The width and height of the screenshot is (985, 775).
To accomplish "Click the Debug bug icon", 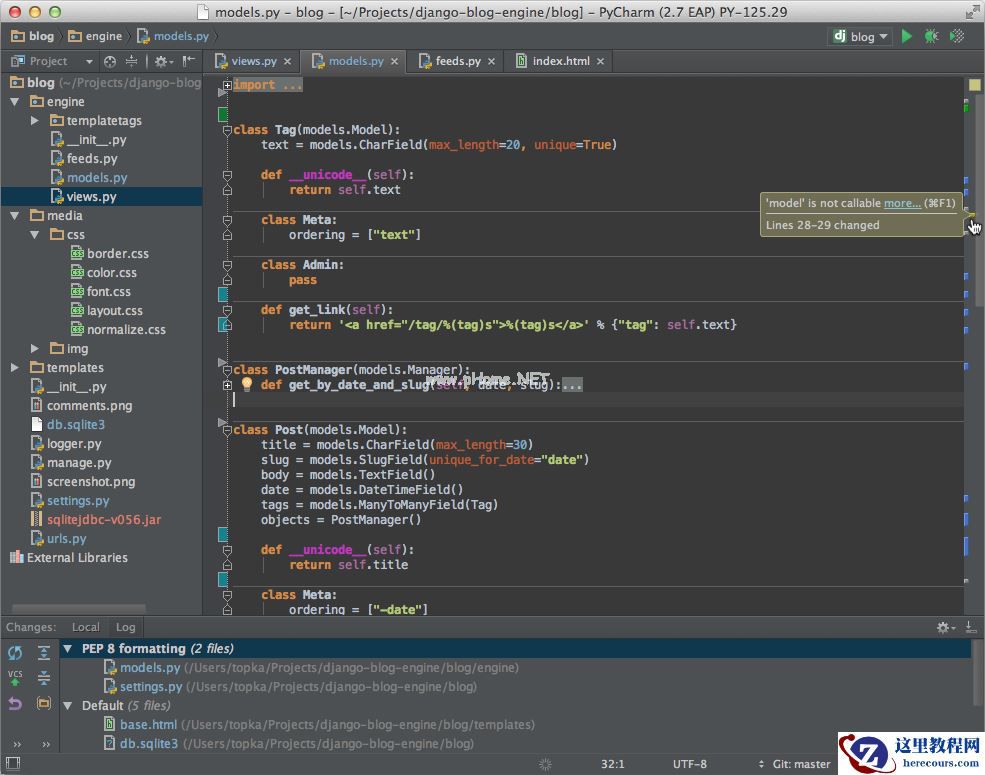I will pyautogui.click(x=931, y=36).
